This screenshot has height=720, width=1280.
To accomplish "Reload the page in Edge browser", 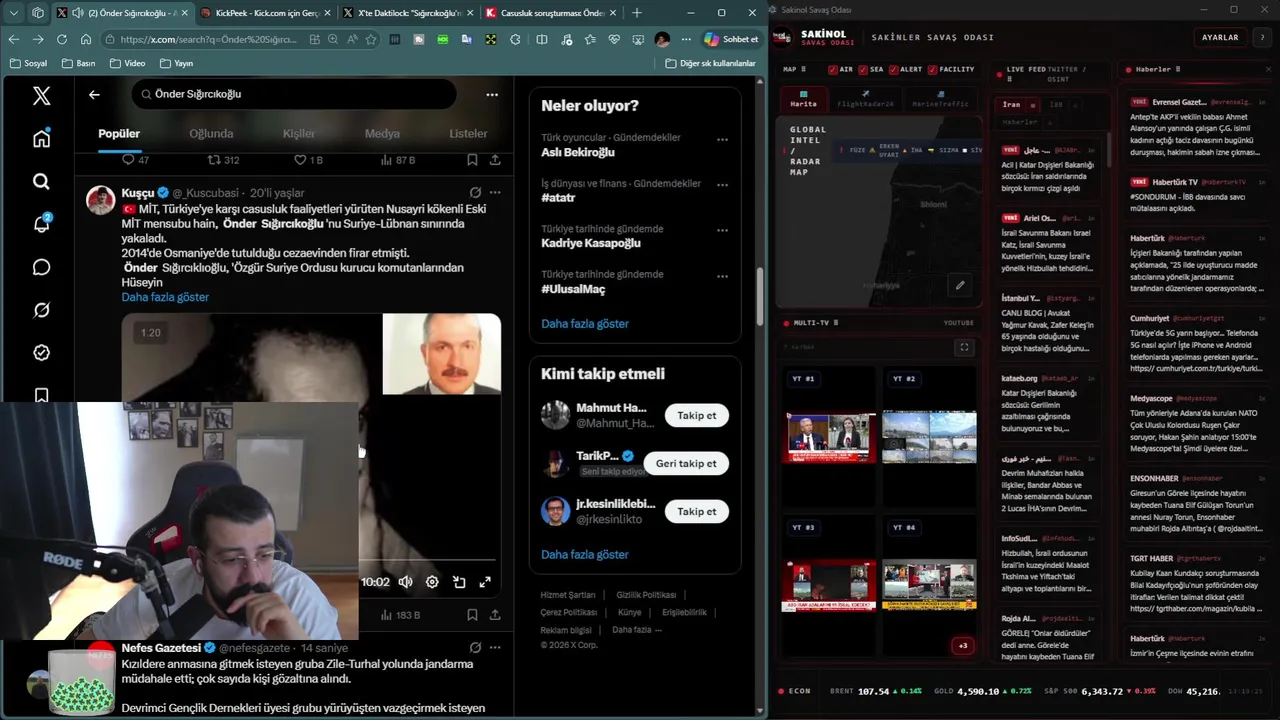I will (62, 39).
